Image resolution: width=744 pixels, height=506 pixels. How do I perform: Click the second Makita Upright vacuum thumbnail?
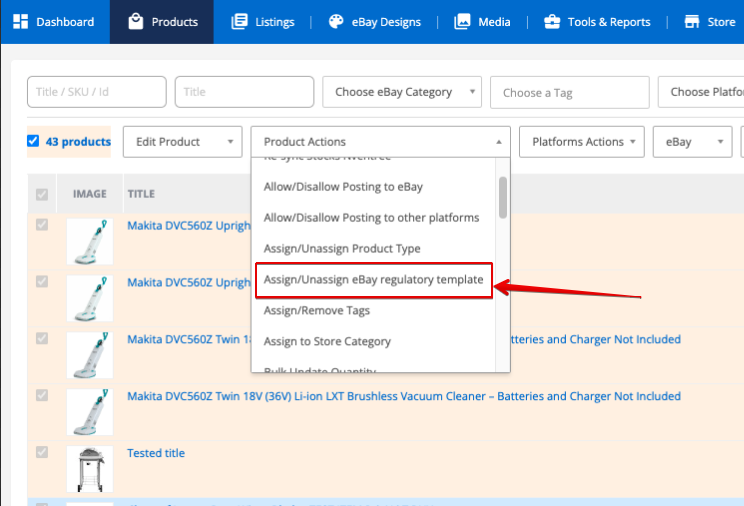(90, 299)
